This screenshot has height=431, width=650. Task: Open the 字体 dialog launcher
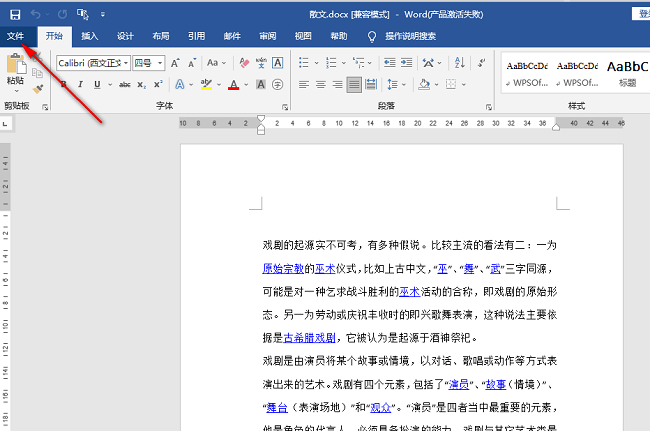pyautogui.click(x=285, y=107)
